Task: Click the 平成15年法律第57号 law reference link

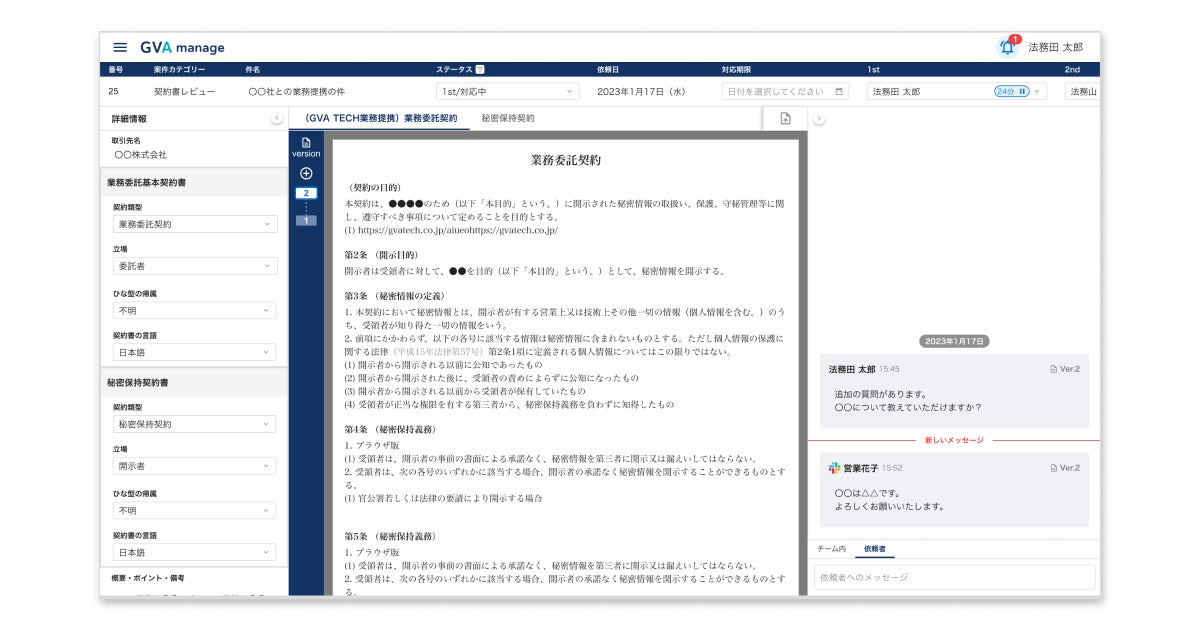Action: pos(438,352)
